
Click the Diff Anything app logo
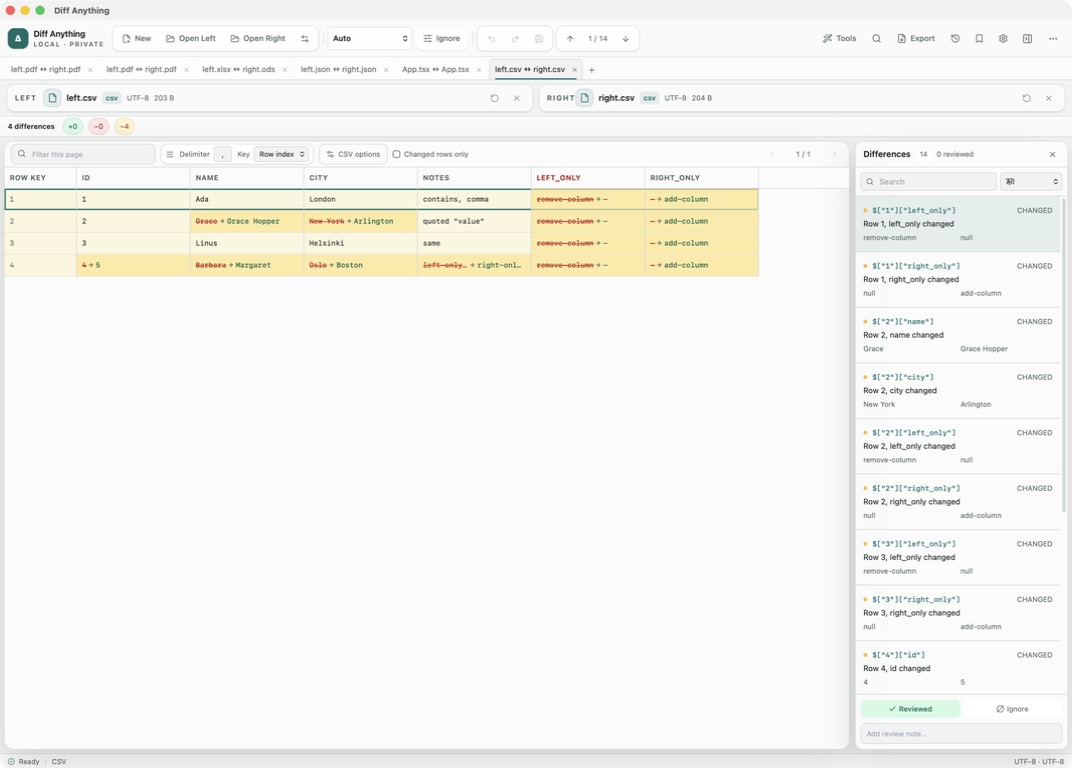click(18, 38)
